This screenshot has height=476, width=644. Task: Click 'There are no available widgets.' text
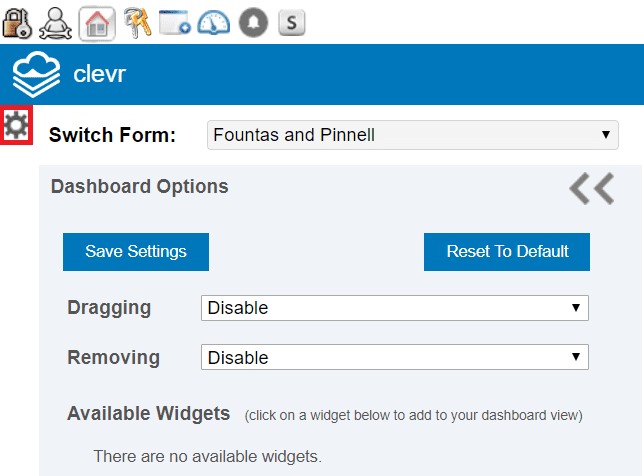[207, 456]
